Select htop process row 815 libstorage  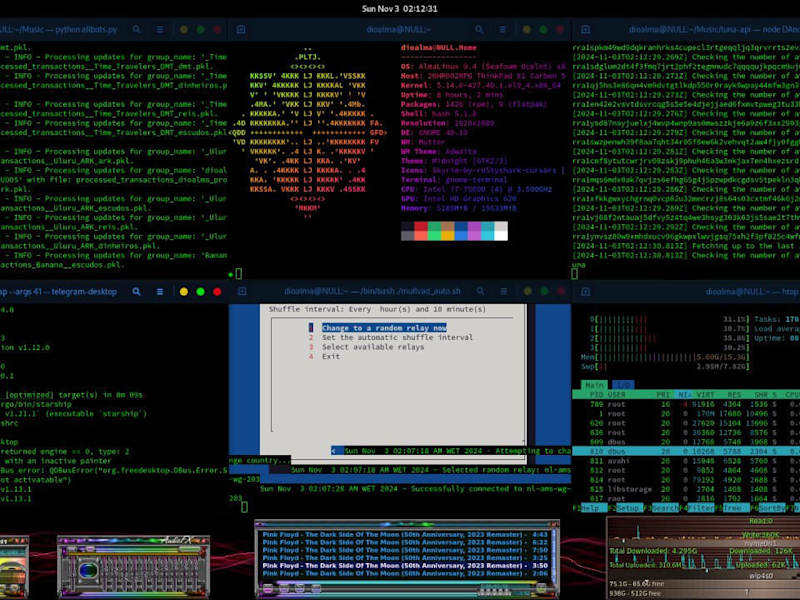686,489
